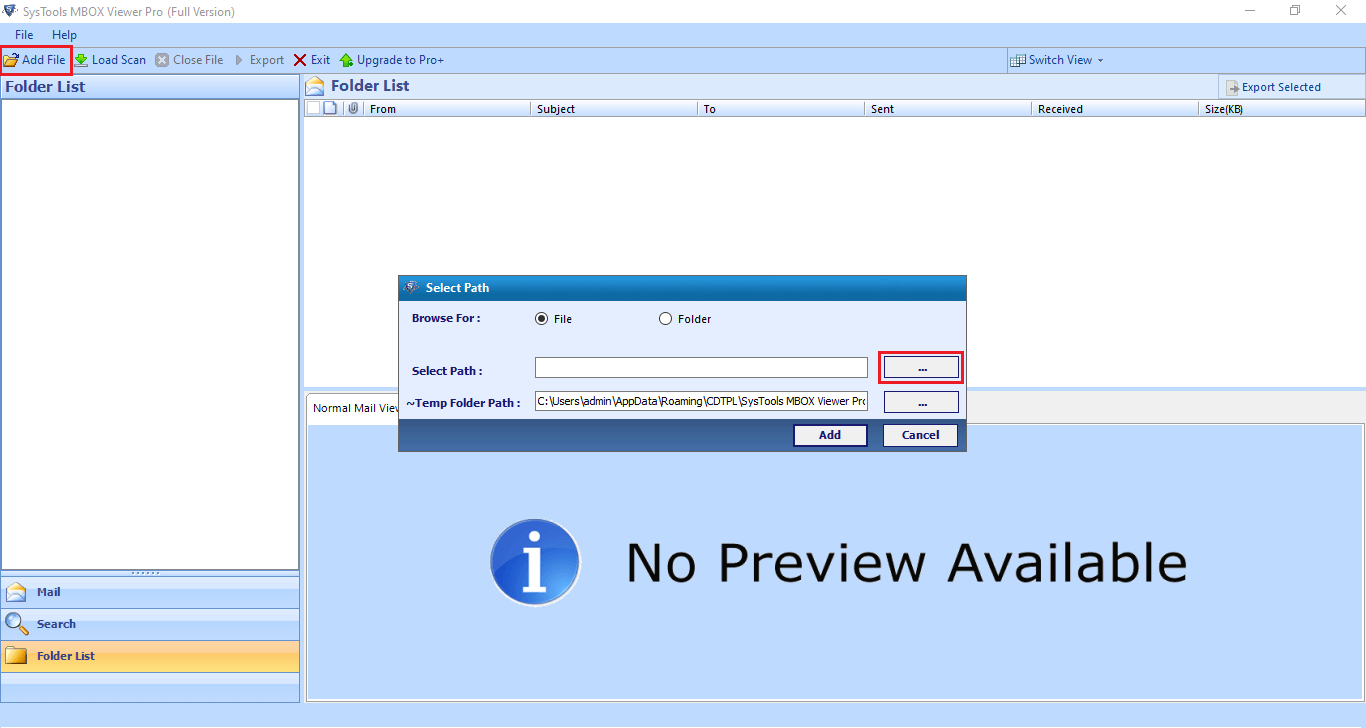1366x728 pixels.
Task: Open the Help menu
Action: 64,35
